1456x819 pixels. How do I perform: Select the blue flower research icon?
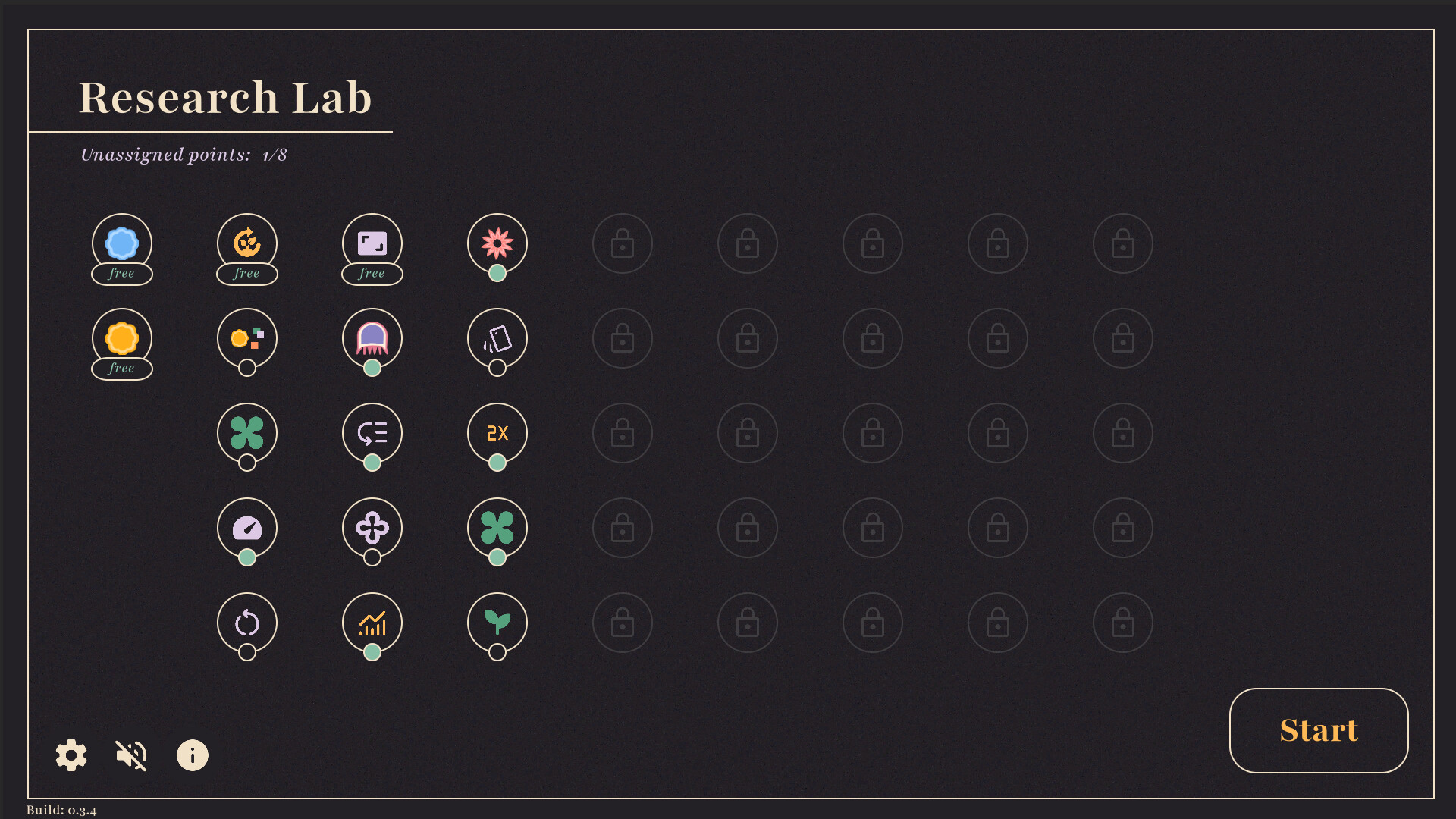click(x=122, y=243)
